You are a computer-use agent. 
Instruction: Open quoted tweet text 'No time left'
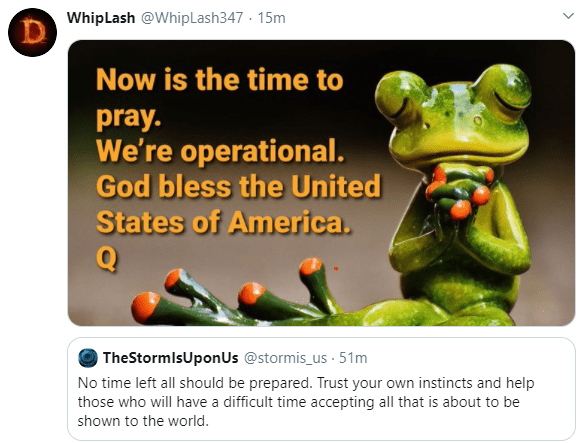[306, 402]
